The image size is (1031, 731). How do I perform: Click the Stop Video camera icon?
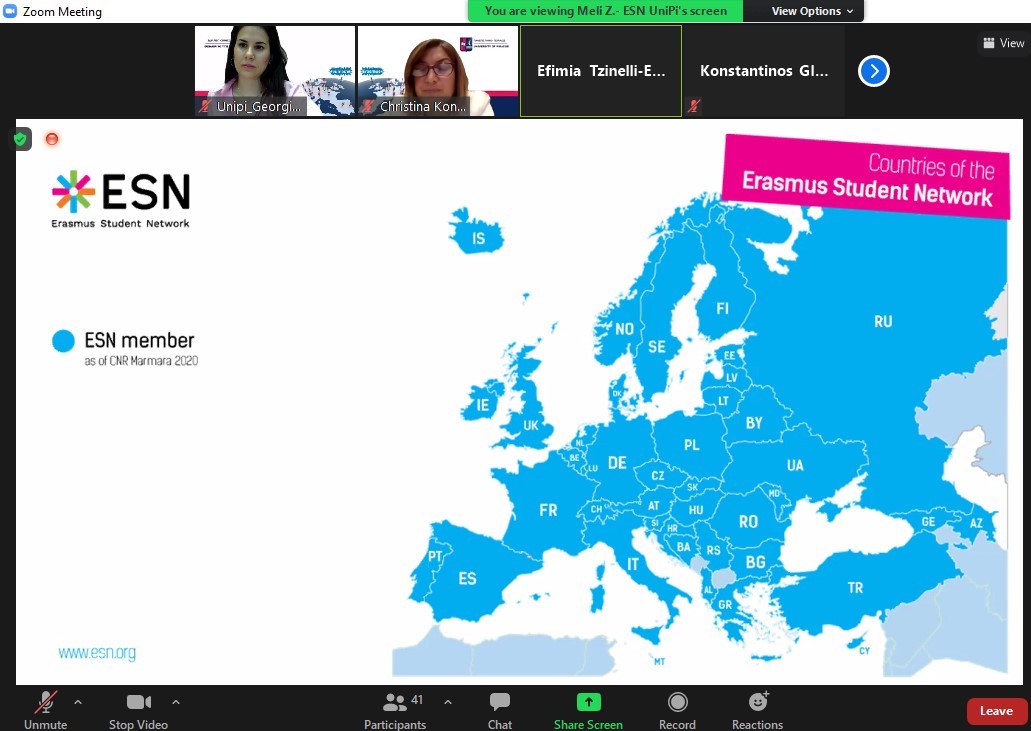pyautogui.click(x=139, y=702)
